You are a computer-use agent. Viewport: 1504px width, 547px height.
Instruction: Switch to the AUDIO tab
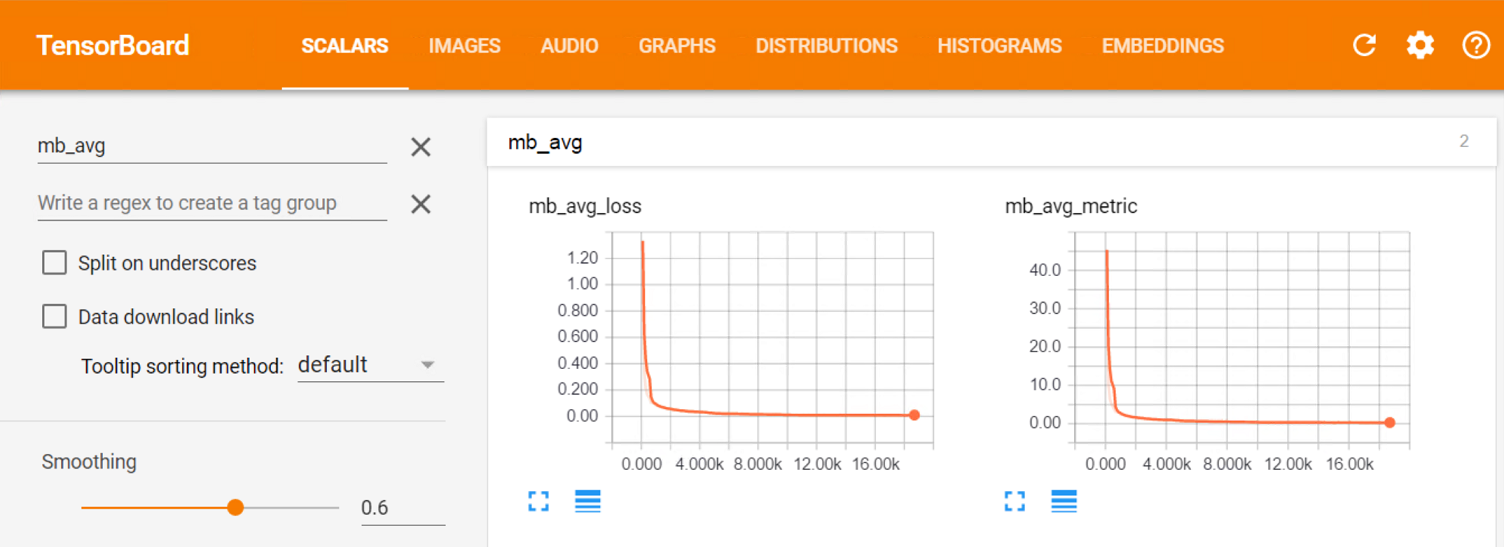(570, 46)
